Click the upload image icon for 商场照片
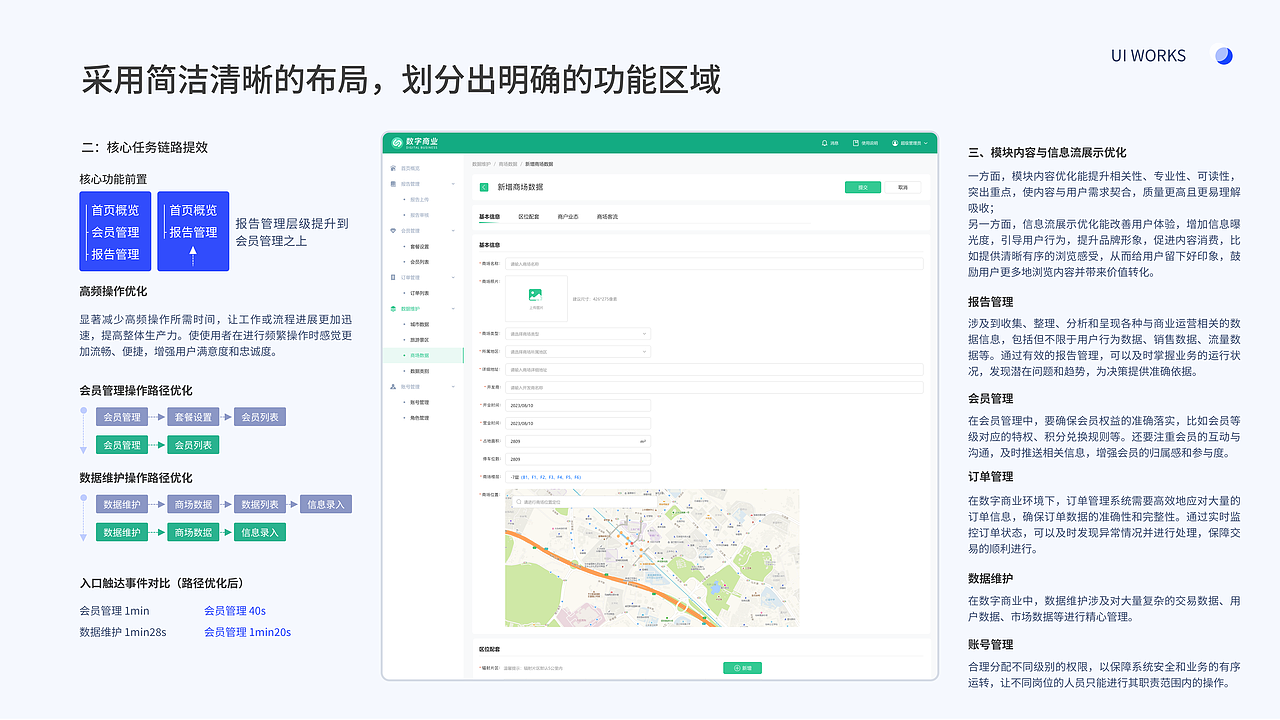 [x=535, y=294]
